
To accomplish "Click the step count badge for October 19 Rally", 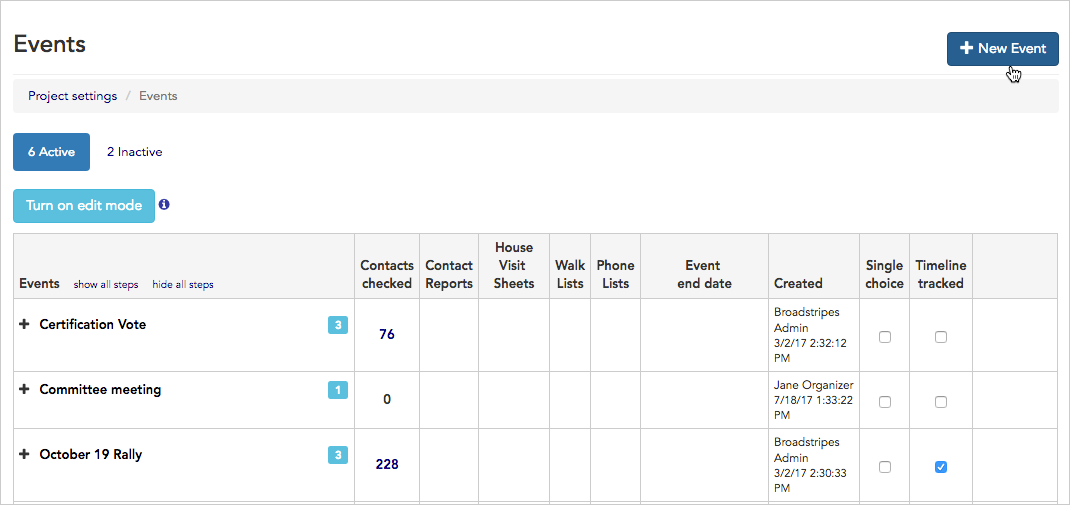I will click(x=338, y=454).
